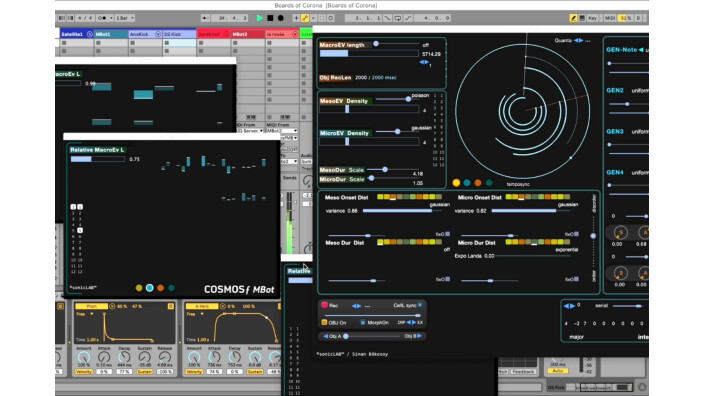Toggle the CellL sync checkbox
The height and width of the screenshot is (396, 704).
(x=420, y=305)
